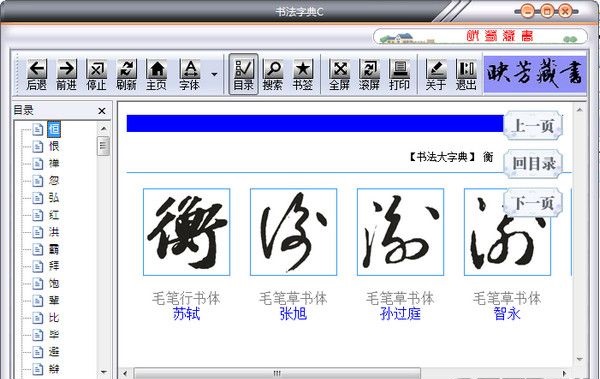This screenshot has width=600, height=379.
Task: Start 滚屏 auto-scroll
Action: click(x=369, y=75)
